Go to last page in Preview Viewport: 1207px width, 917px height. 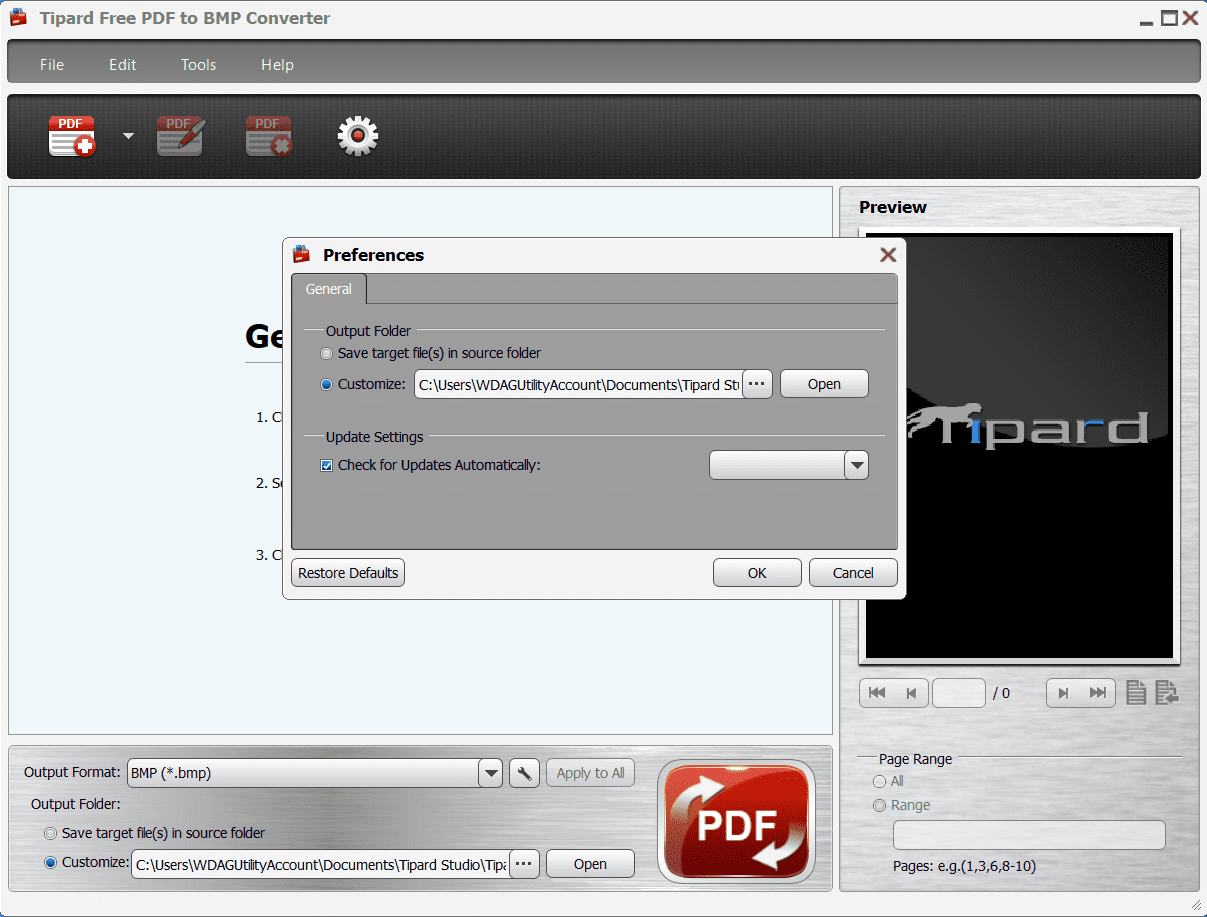(x=1098, y=693)
